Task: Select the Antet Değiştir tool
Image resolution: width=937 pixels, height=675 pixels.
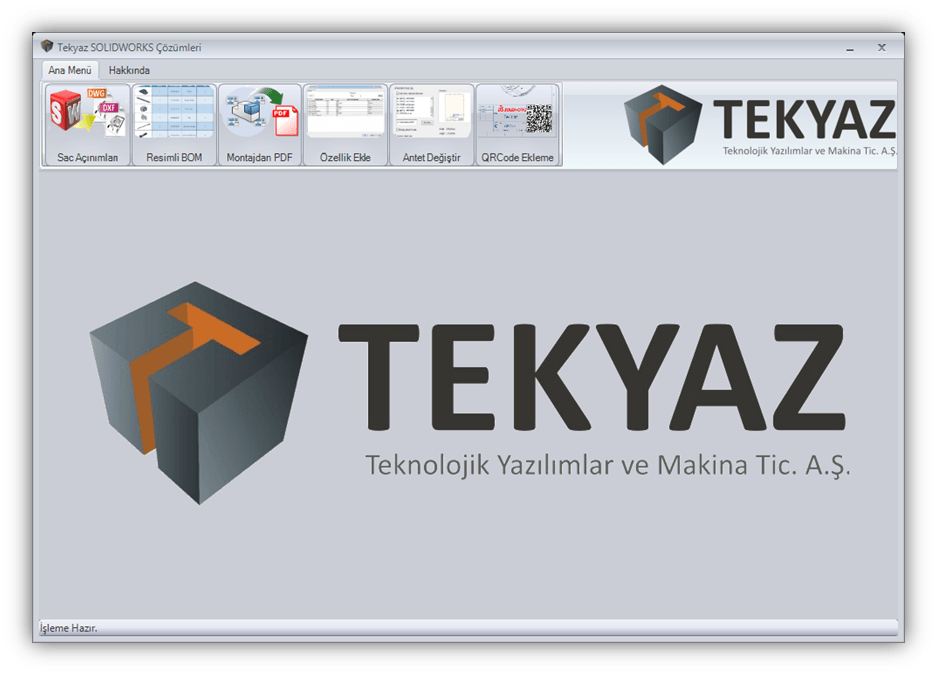Action: (431, 125)
